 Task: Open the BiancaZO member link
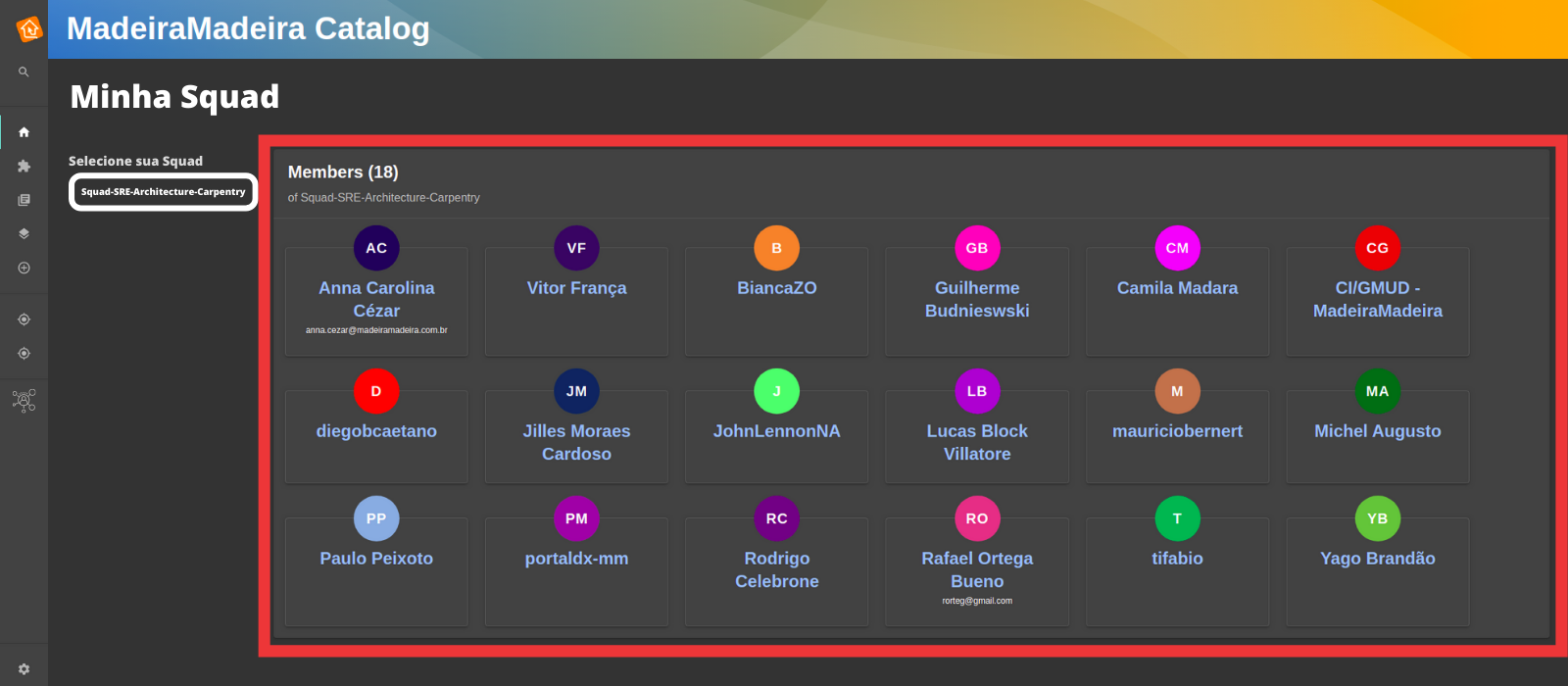click(x=776, y=288)
